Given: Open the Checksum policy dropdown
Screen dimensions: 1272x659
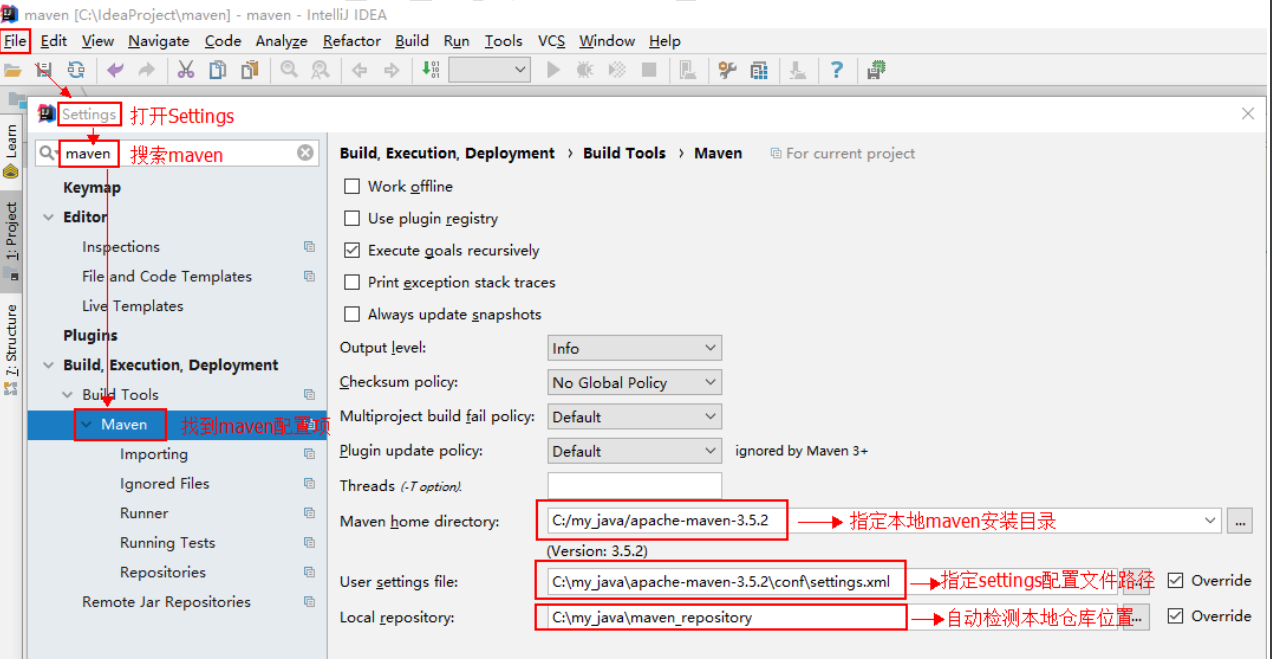Looking at the screenshot, I should 635,382.
